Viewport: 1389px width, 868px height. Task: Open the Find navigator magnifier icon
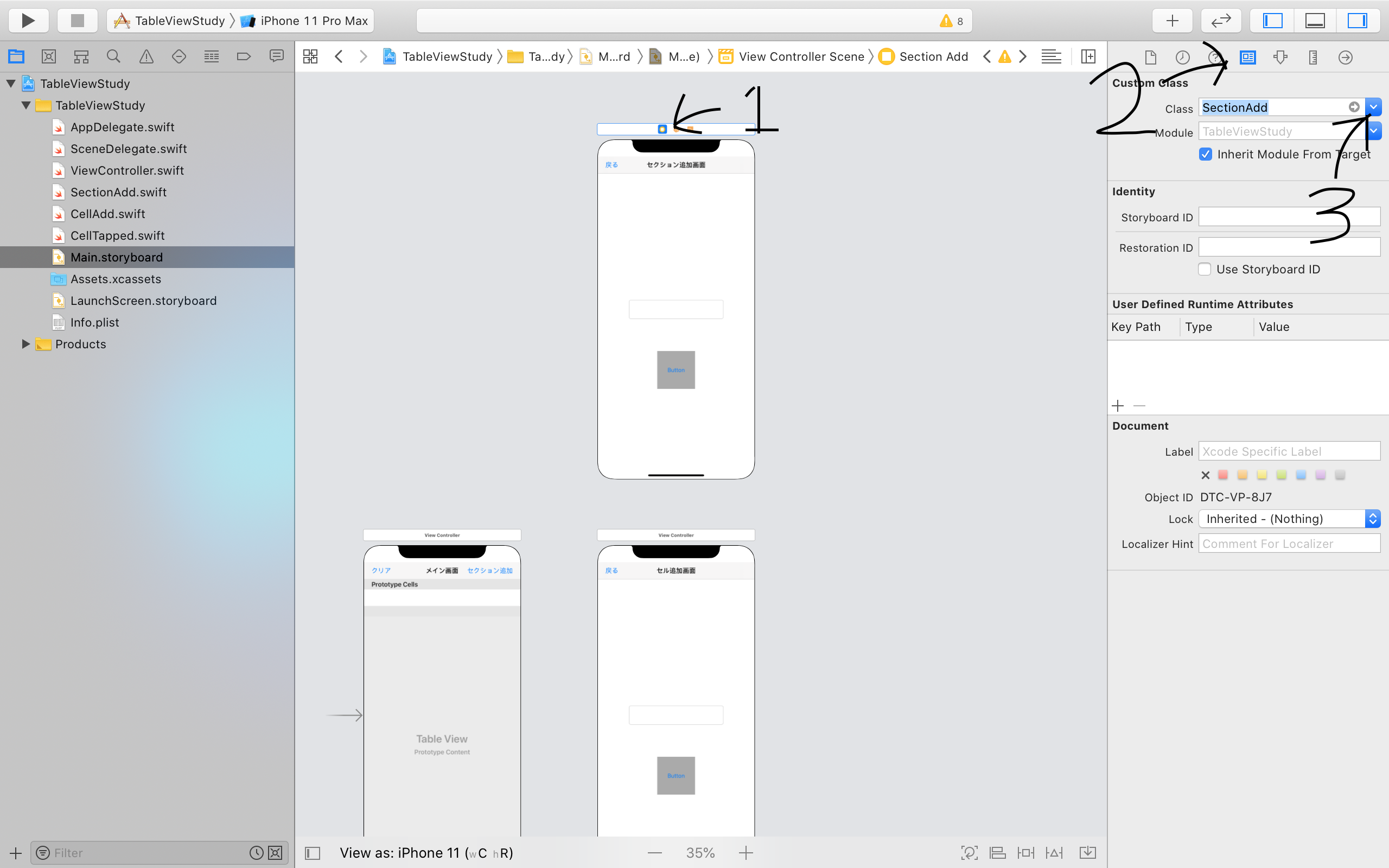pos(113,56)
